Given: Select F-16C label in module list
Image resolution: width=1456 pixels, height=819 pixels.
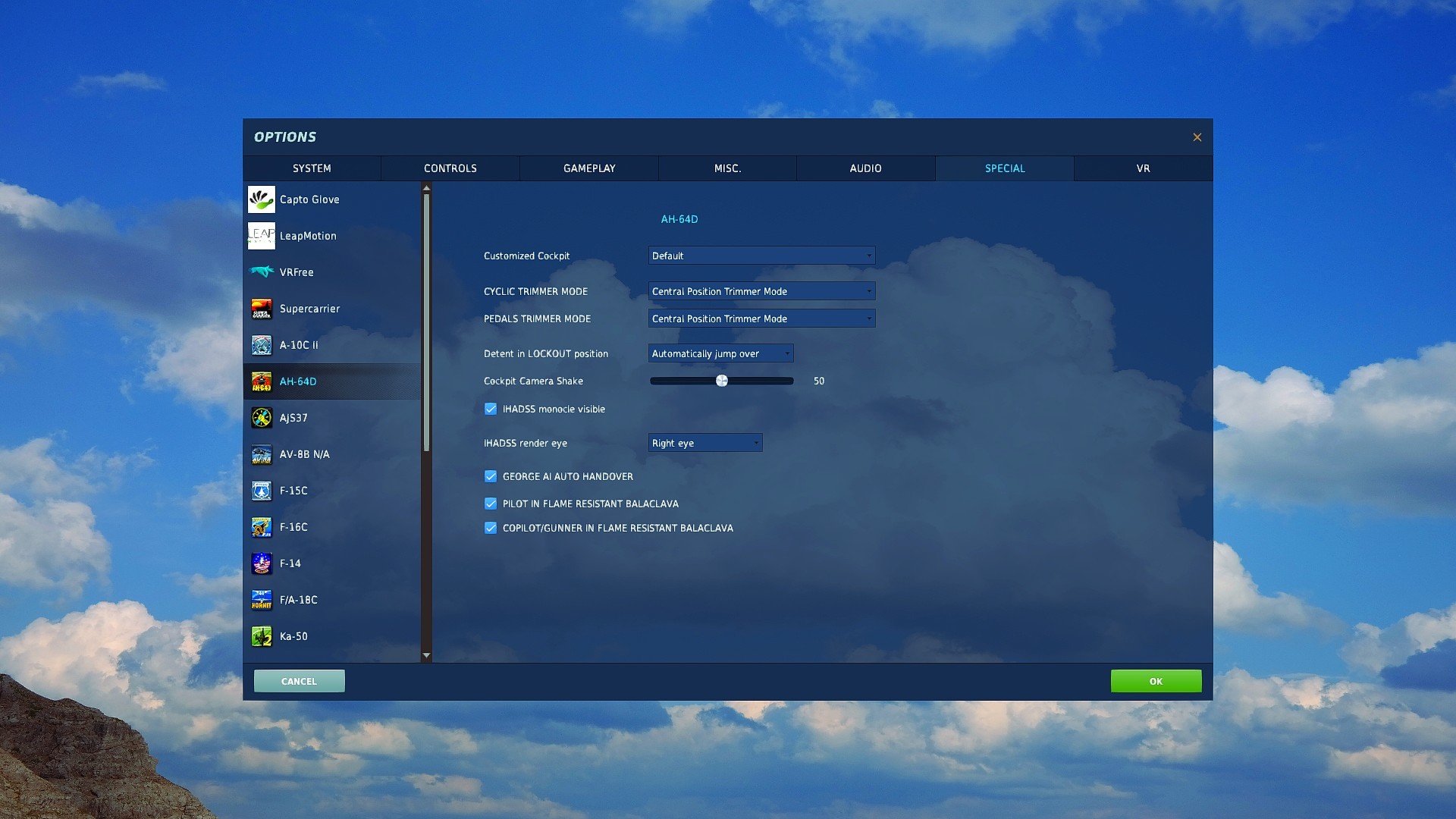Looking at the screenshot, I should tap(293, 527).
